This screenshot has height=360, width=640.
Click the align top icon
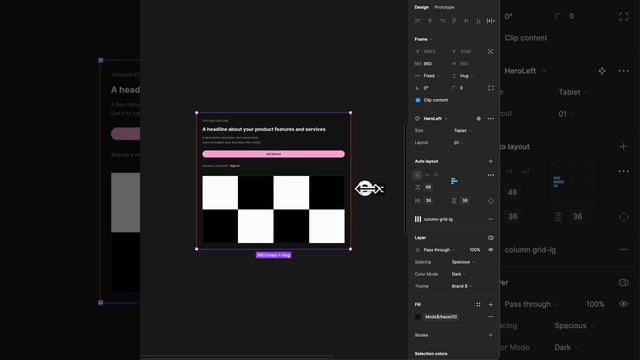point(454,21)
